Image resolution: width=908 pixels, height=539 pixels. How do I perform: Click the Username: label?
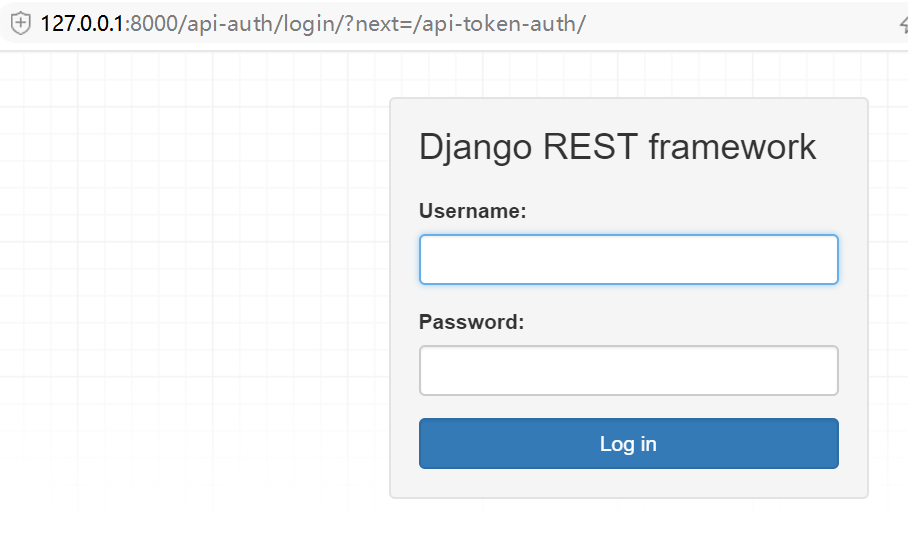click(x=473, y=211)
